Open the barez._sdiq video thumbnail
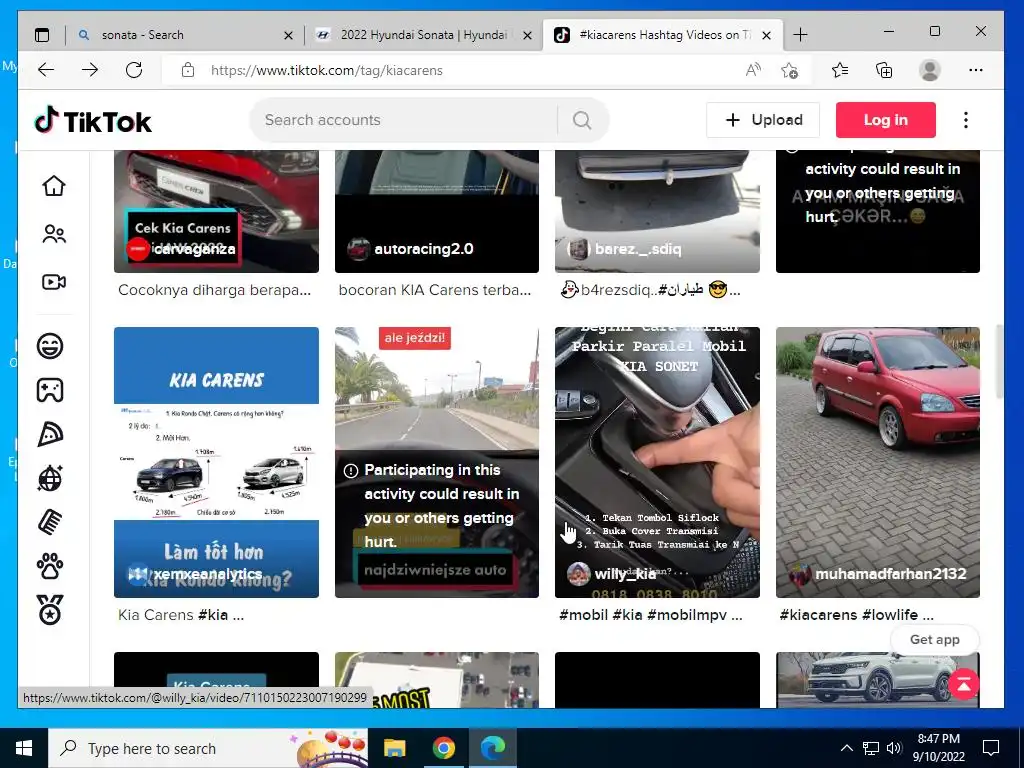Viewport: 1024px width, 768px height. 657,211
